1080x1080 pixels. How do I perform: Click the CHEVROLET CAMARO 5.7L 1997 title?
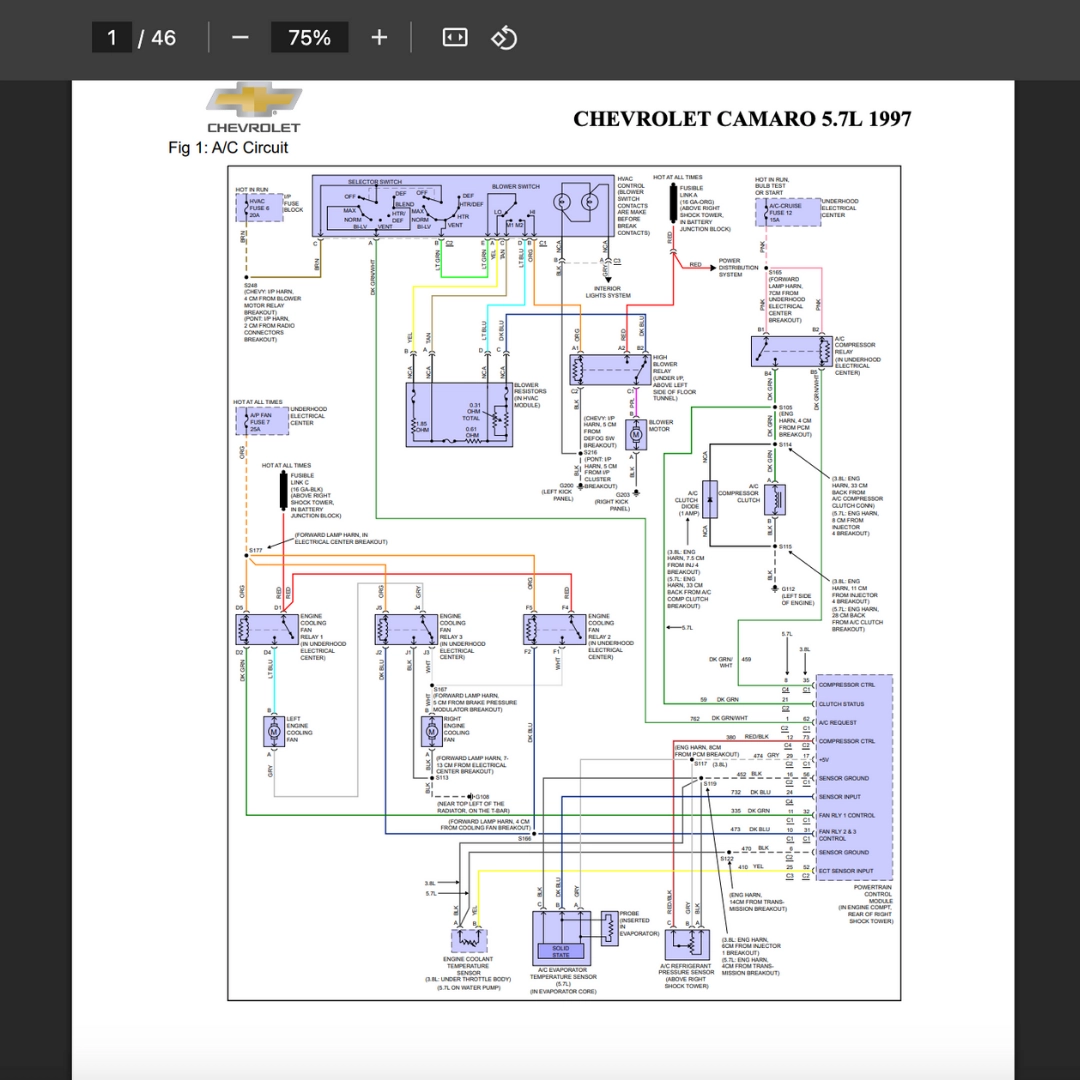(x=742, y=119)
